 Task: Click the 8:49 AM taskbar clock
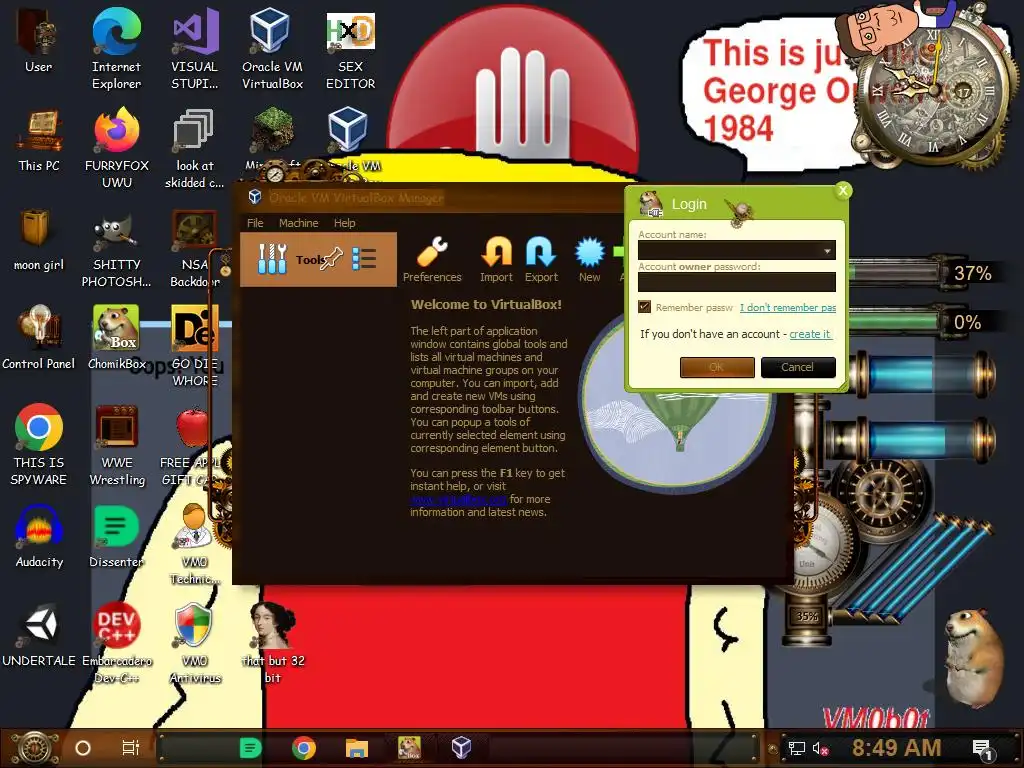click(896, 748)
